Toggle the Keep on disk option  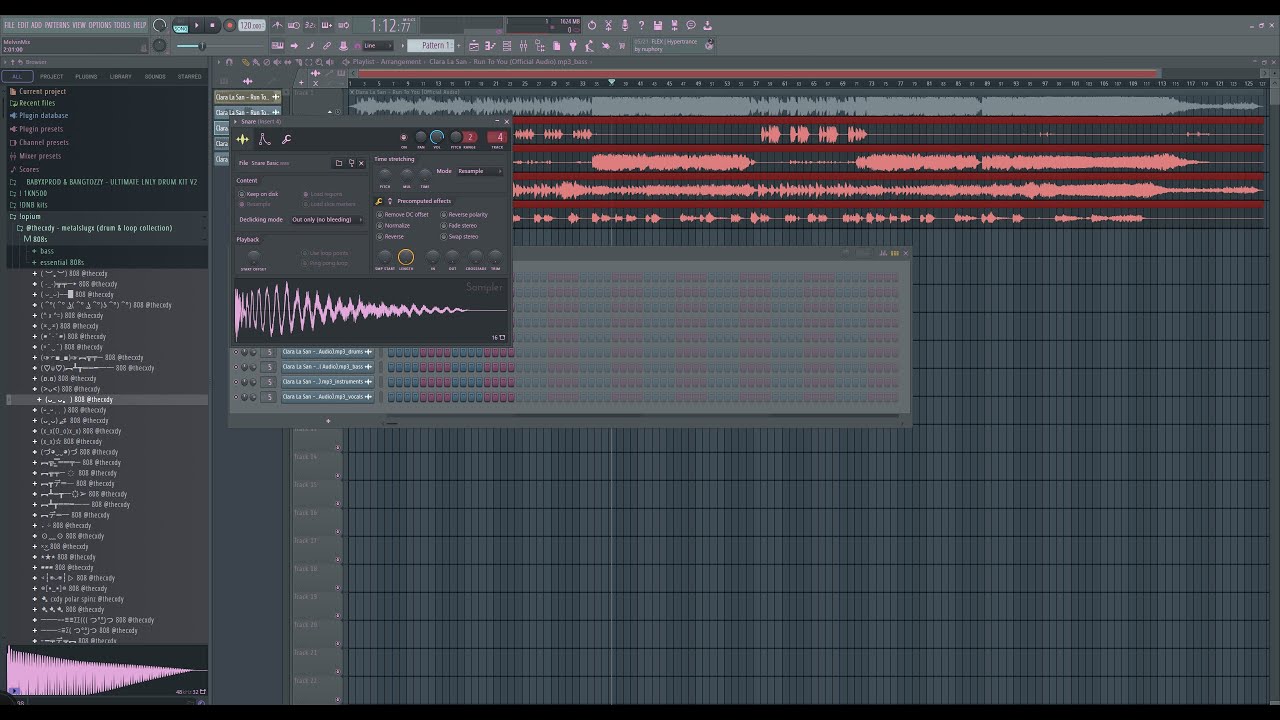[x=258, y=194]
